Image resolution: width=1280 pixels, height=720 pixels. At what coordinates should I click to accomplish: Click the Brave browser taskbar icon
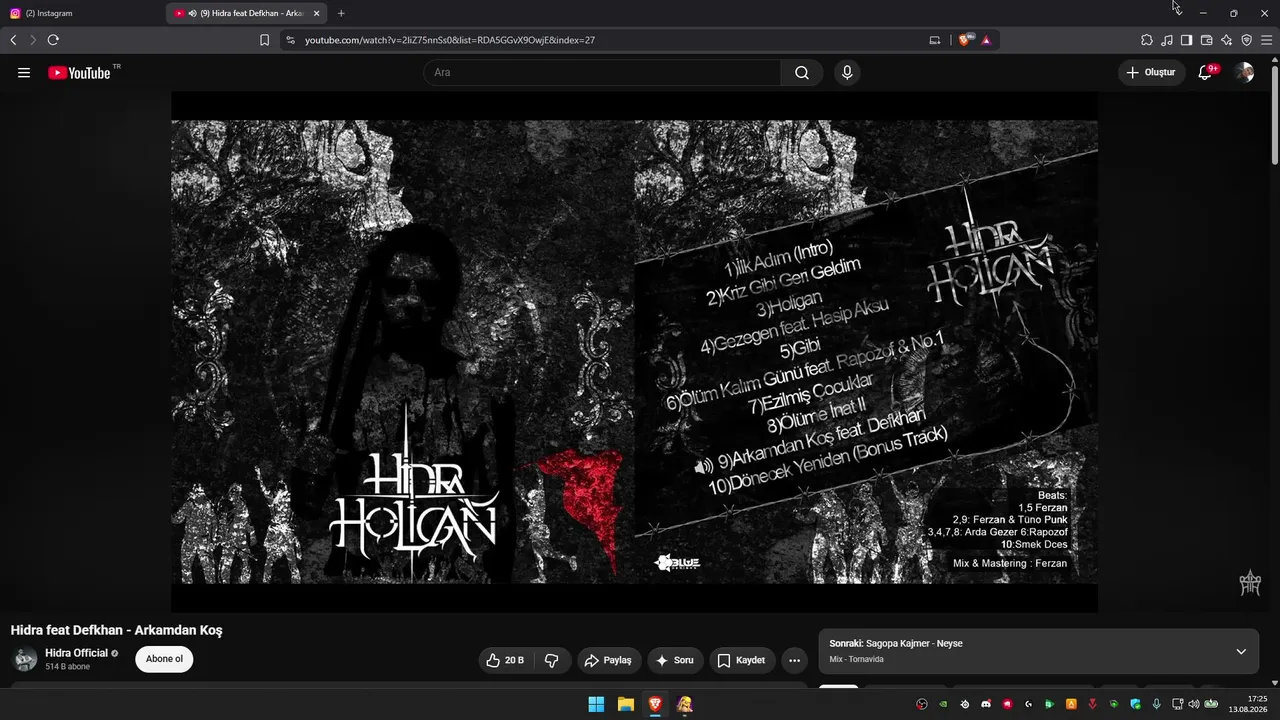(x=655, y=704)
